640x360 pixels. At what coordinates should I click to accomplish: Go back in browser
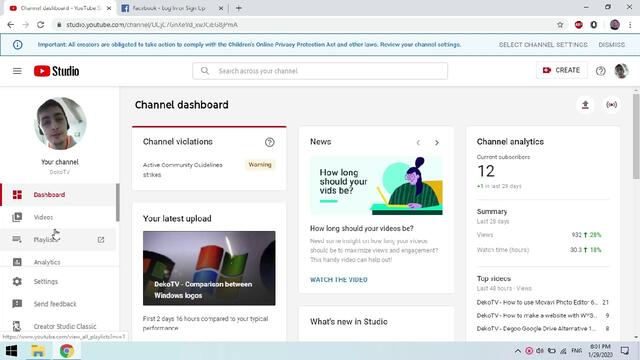11,25
